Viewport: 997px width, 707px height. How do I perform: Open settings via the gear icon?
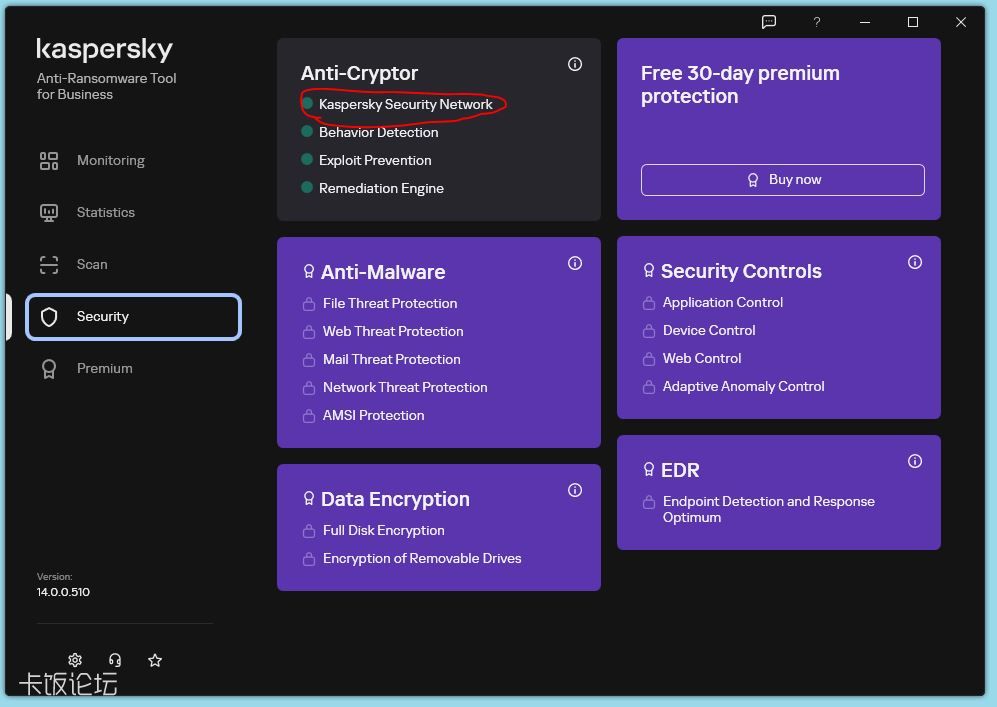75,660
